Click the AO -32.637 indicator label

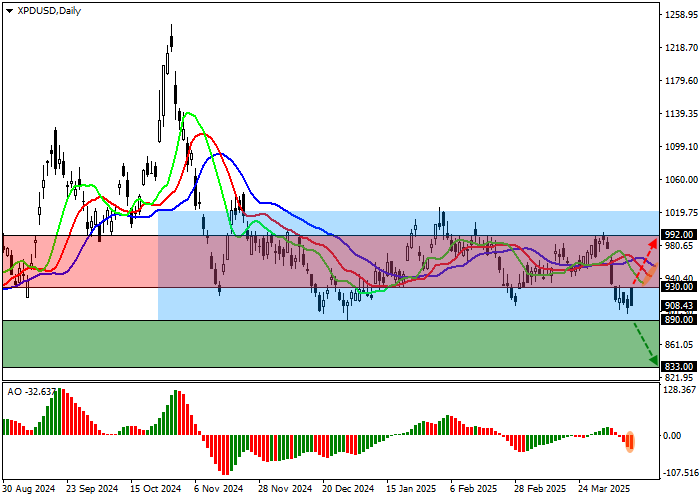click(x=30, y=389)
